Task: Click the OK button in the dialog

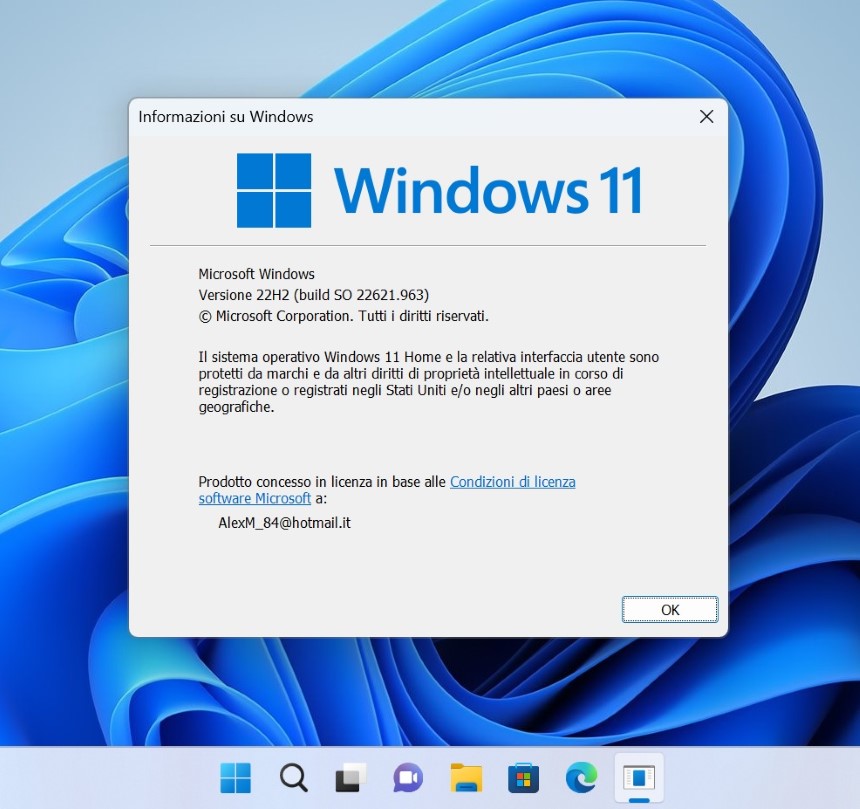Action: 670,609
